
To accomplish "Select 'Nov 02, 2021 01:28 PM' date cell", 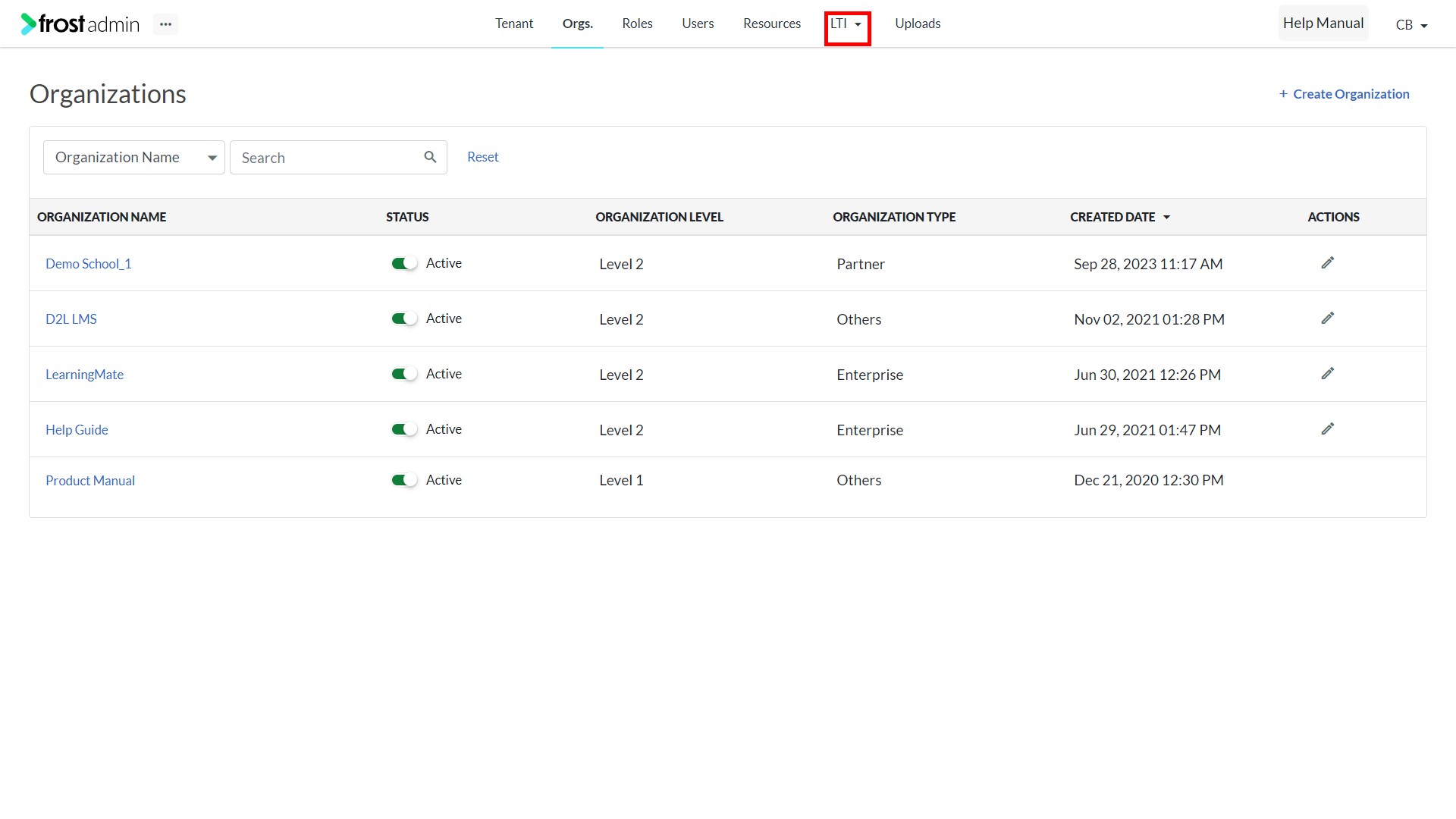I will click(1150, 319).
